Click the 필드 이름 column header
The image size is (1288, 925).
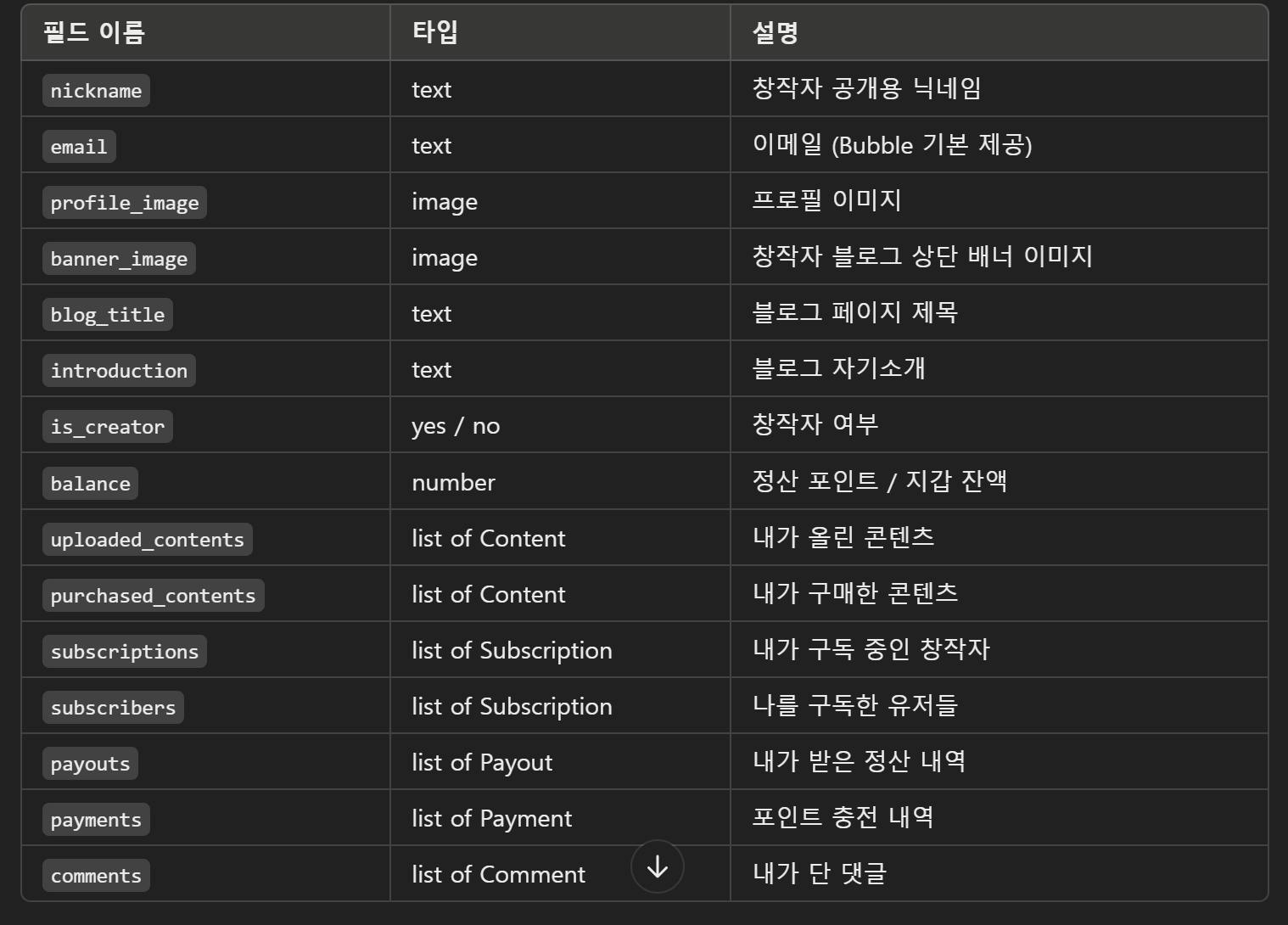click(x=94, y=32)
